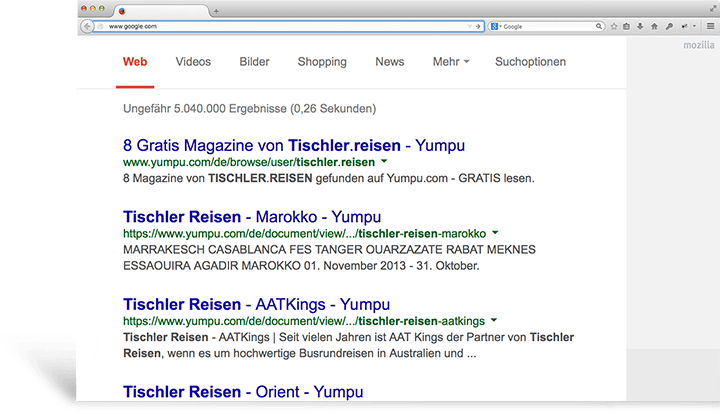
Task: Go to the Home page icon
Action: point(654,26)
